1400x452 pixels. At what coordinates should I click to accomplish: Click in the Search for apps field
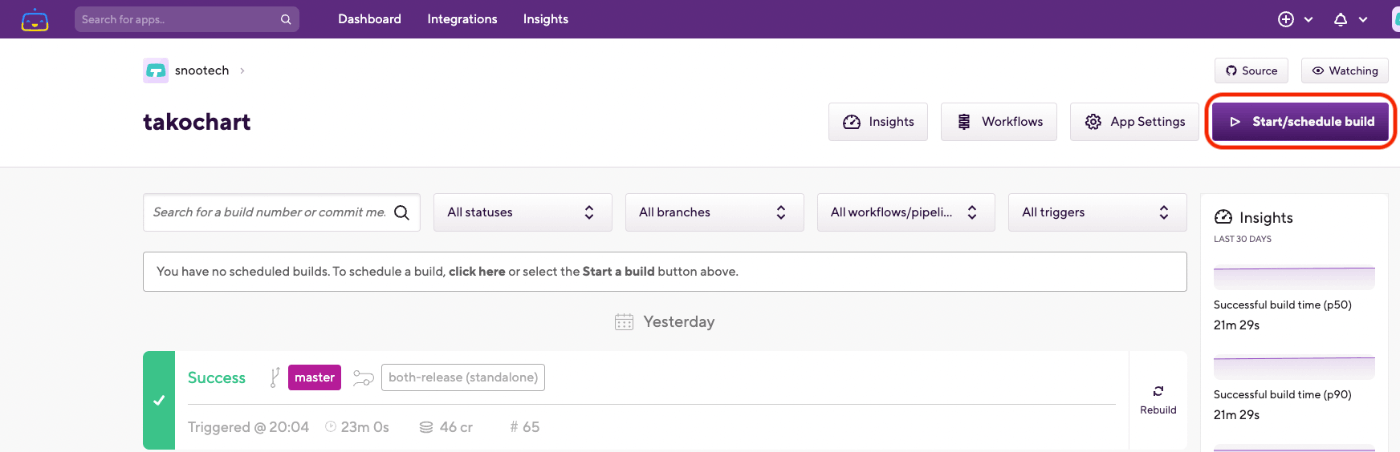(187, 19)
